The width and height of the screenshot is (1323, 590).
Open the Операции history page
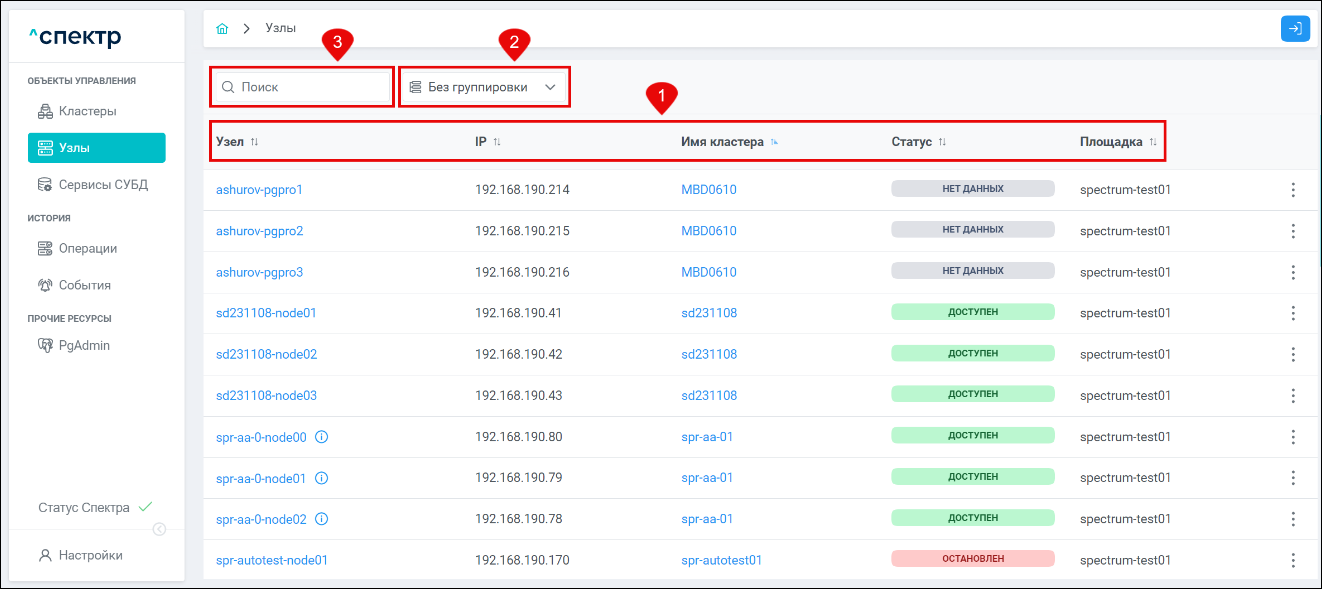click(87, 248)
